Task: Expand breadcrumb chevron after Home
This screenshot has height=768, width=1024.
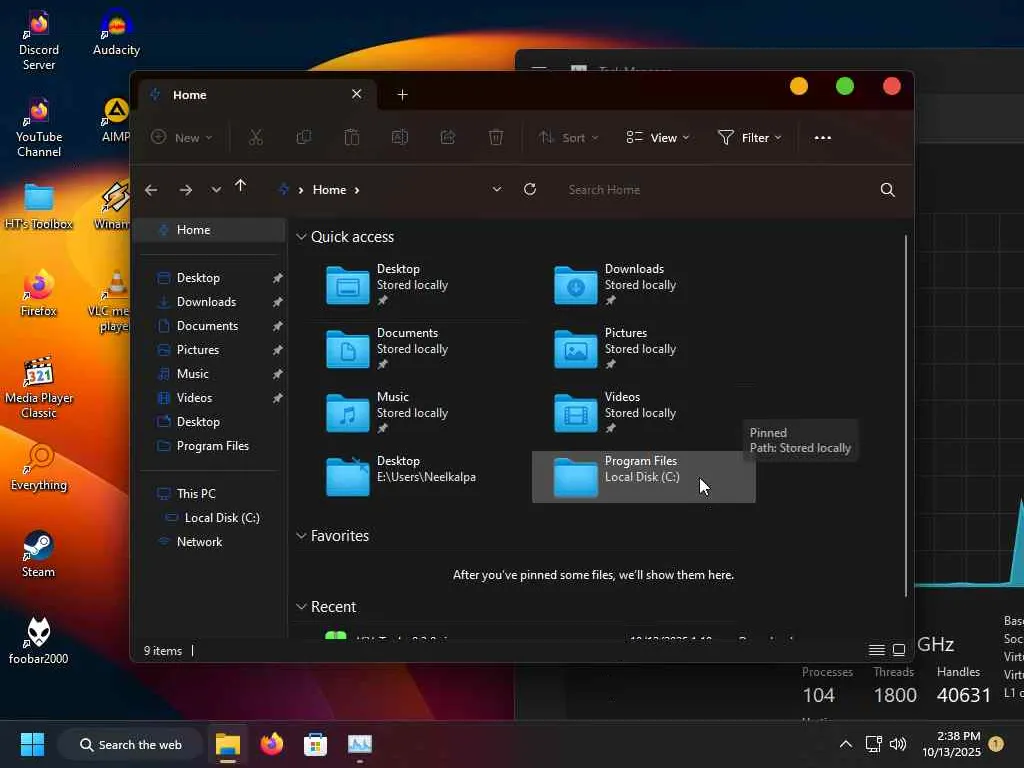Action: point(357,190)
